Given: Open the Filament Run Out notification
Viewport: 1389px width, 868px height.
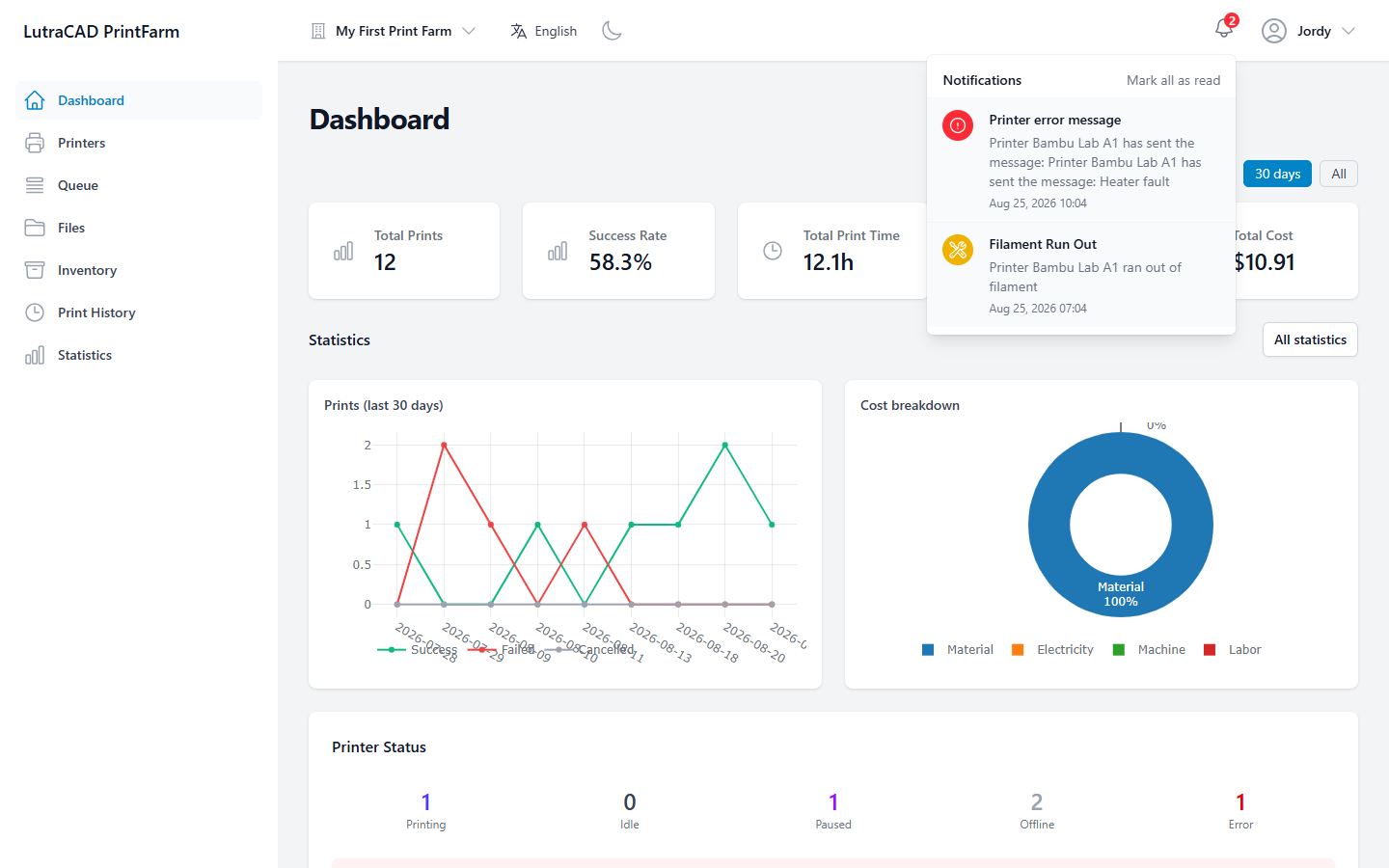Looking at the screenshot, I should tap(1081, 275).
